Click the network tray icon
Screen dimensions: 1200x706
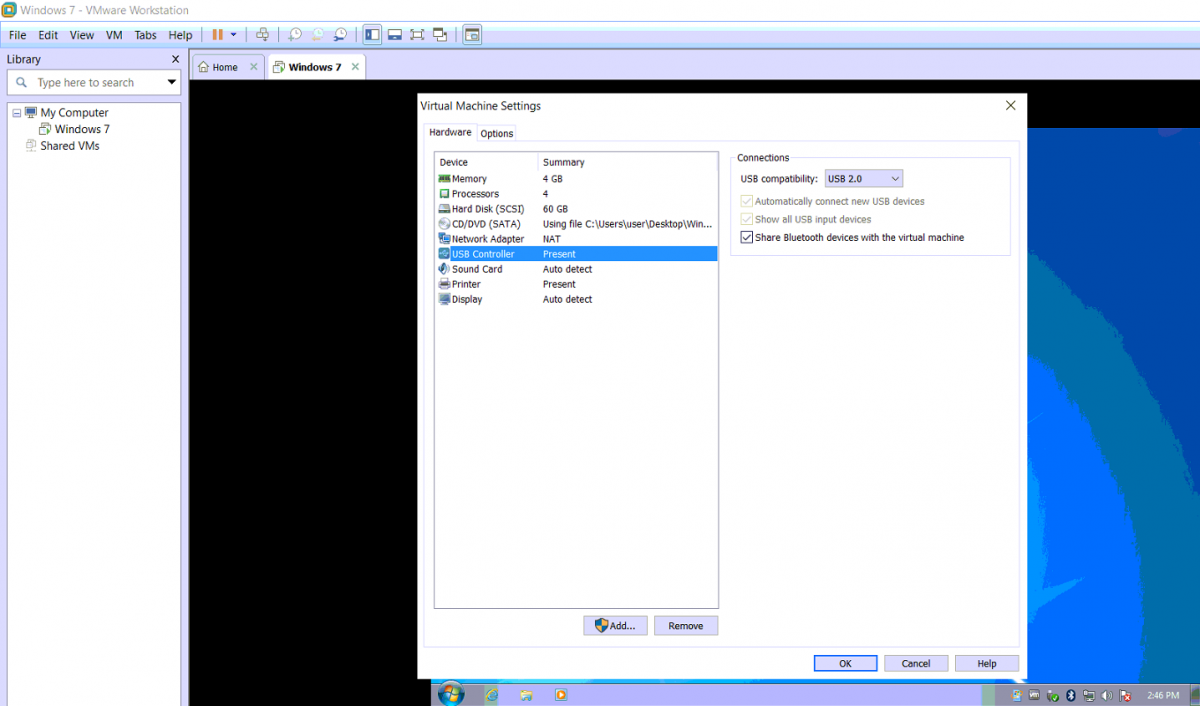point(1088,695)
